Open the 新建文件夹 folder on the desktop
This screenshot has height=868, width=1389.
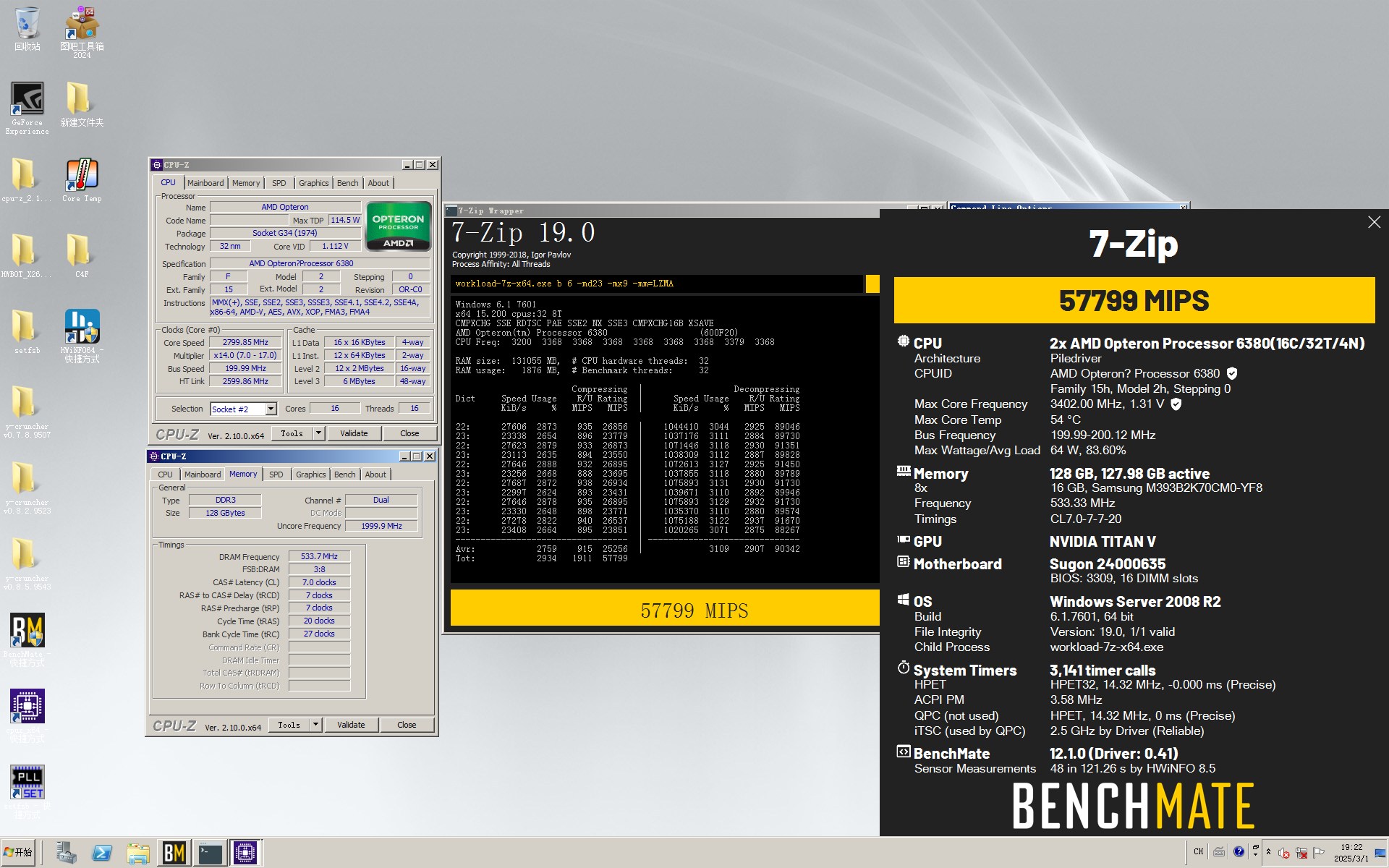(x=82, y=104)
